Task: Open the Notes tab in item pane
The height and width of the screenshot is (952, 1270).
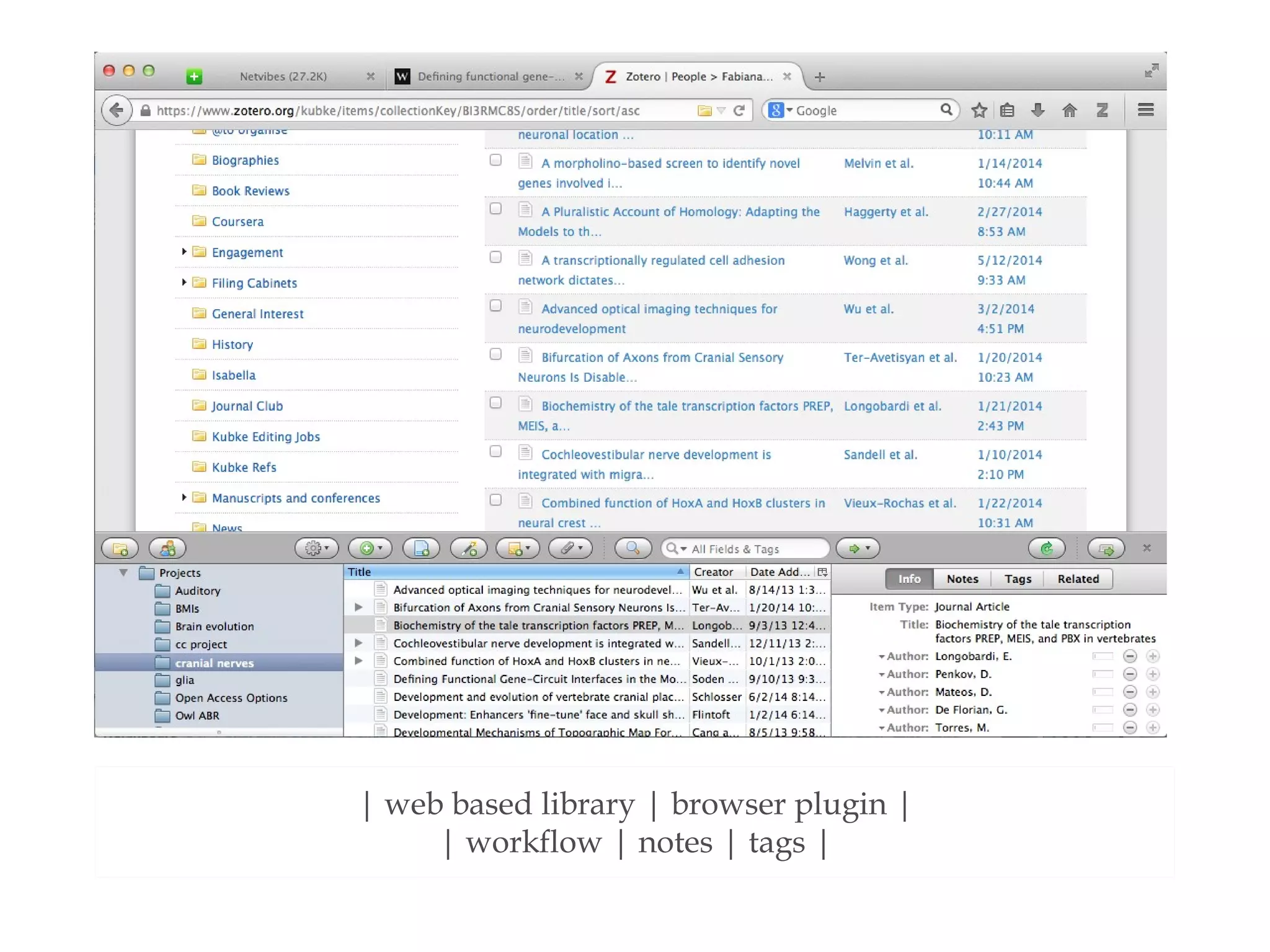Action: (962, 579)
